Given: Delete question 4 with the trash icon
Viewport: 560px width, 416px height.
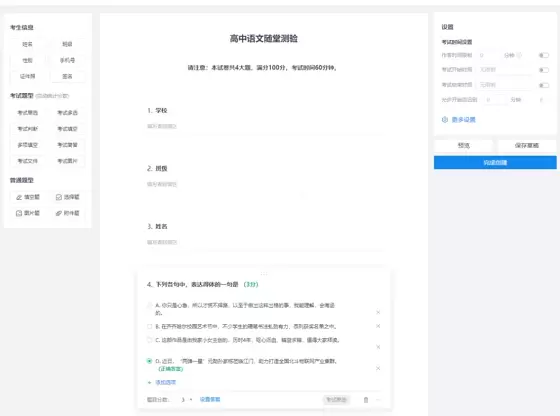Looking at the screenshot, I should click(x=366, y=400).
